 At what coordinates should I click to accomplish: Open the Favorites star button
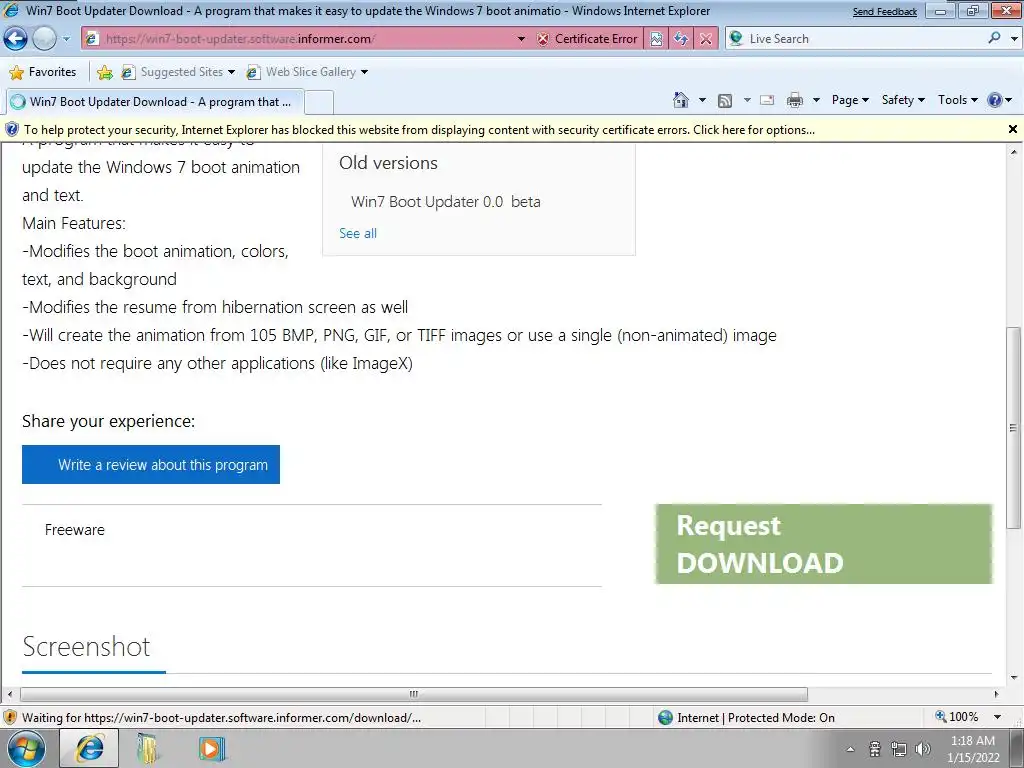click(44, 72)
